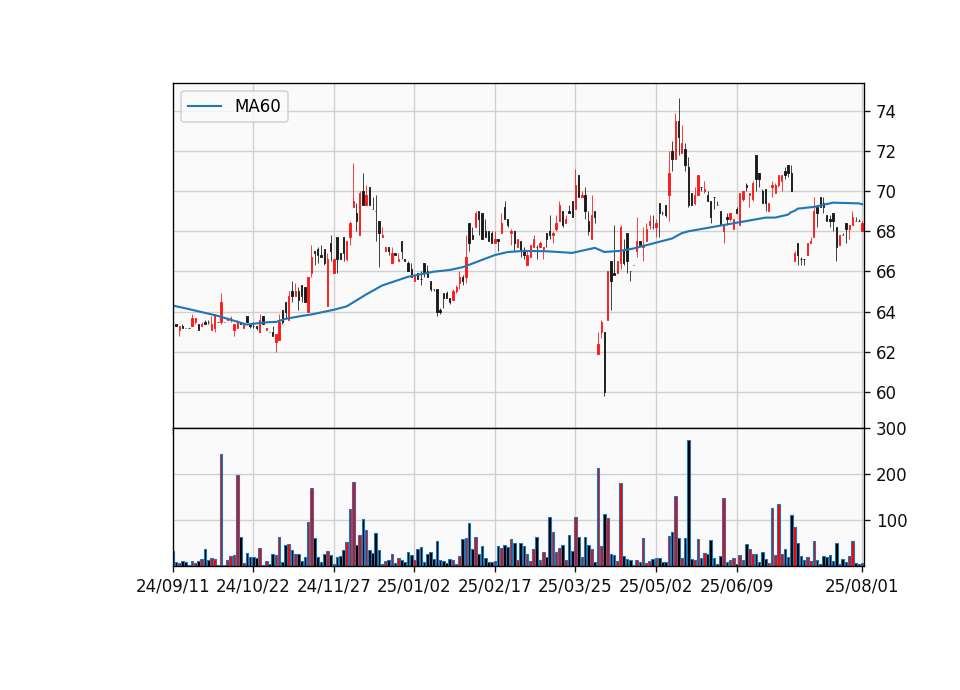Click the tallest volume bar near 275
960x690 pixels.
click(689, 503)
